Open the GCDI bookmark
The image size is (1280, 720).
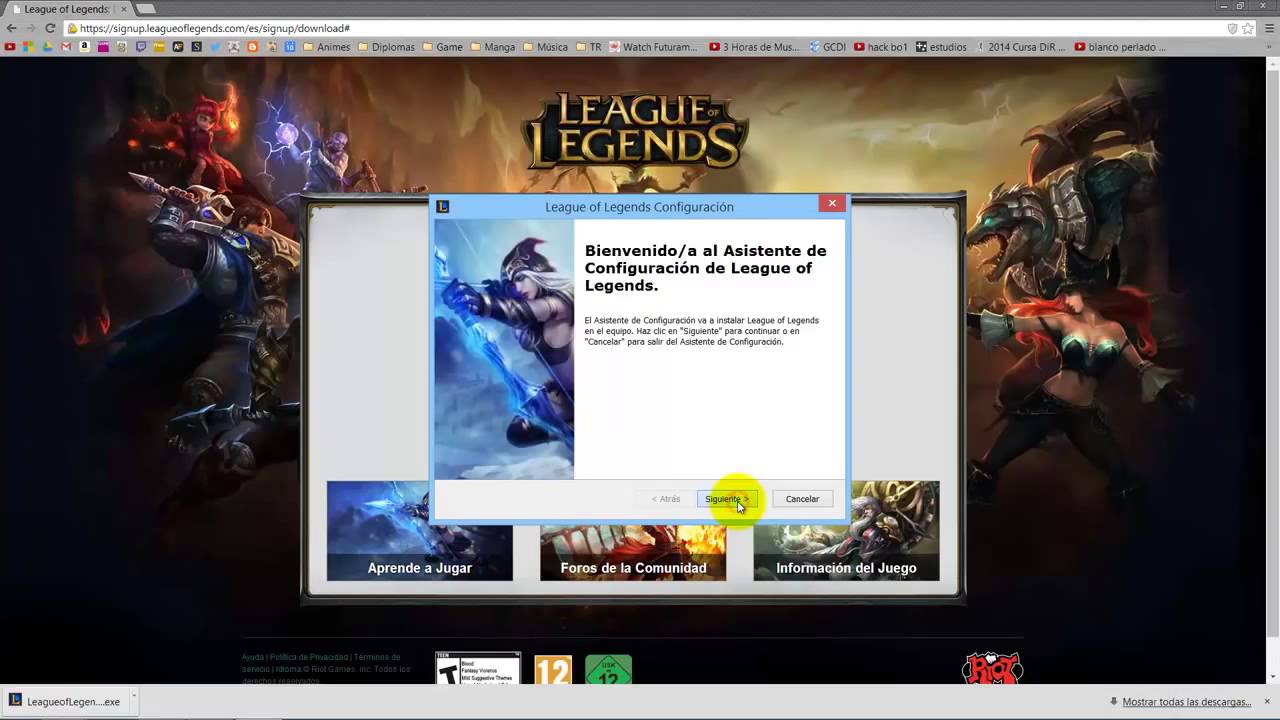point(827,47)
